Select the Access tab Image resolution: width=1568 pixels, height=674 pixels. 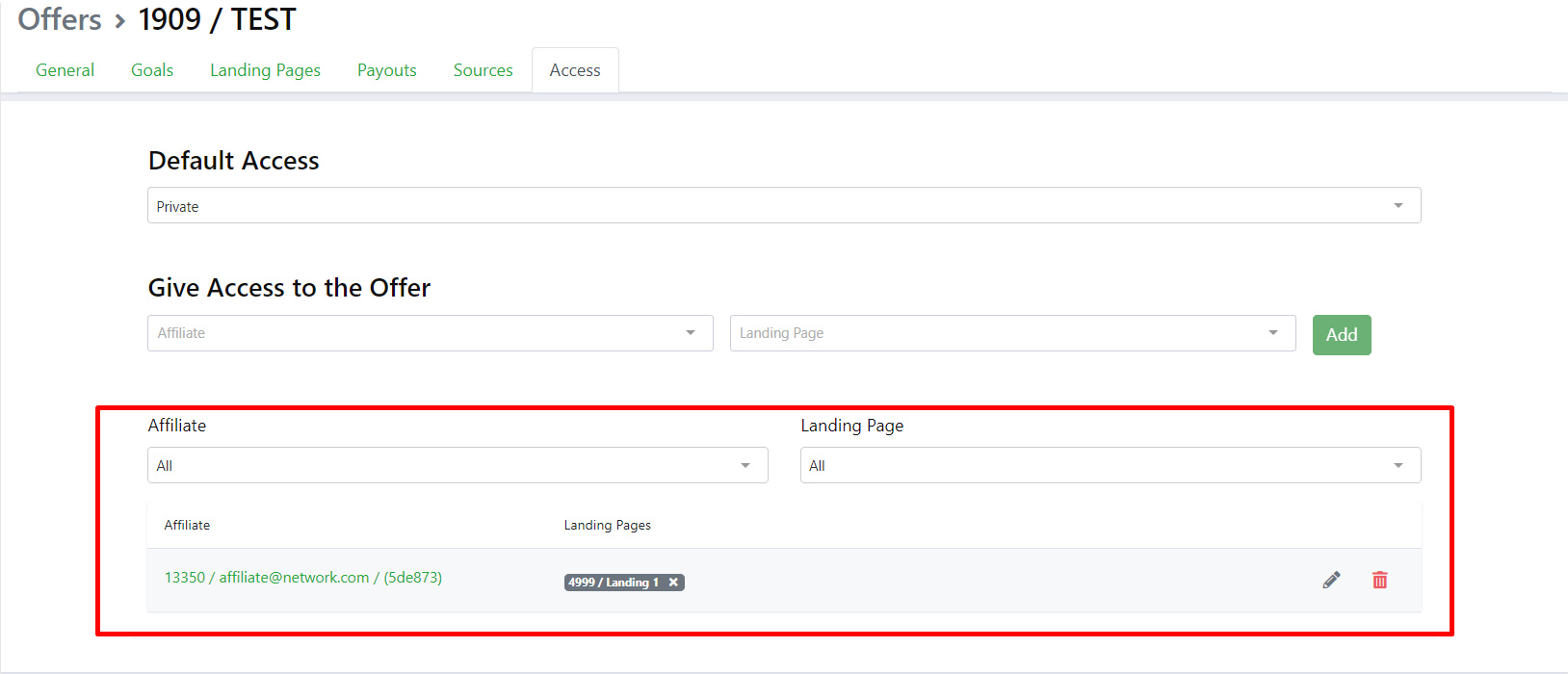point(575,70)
